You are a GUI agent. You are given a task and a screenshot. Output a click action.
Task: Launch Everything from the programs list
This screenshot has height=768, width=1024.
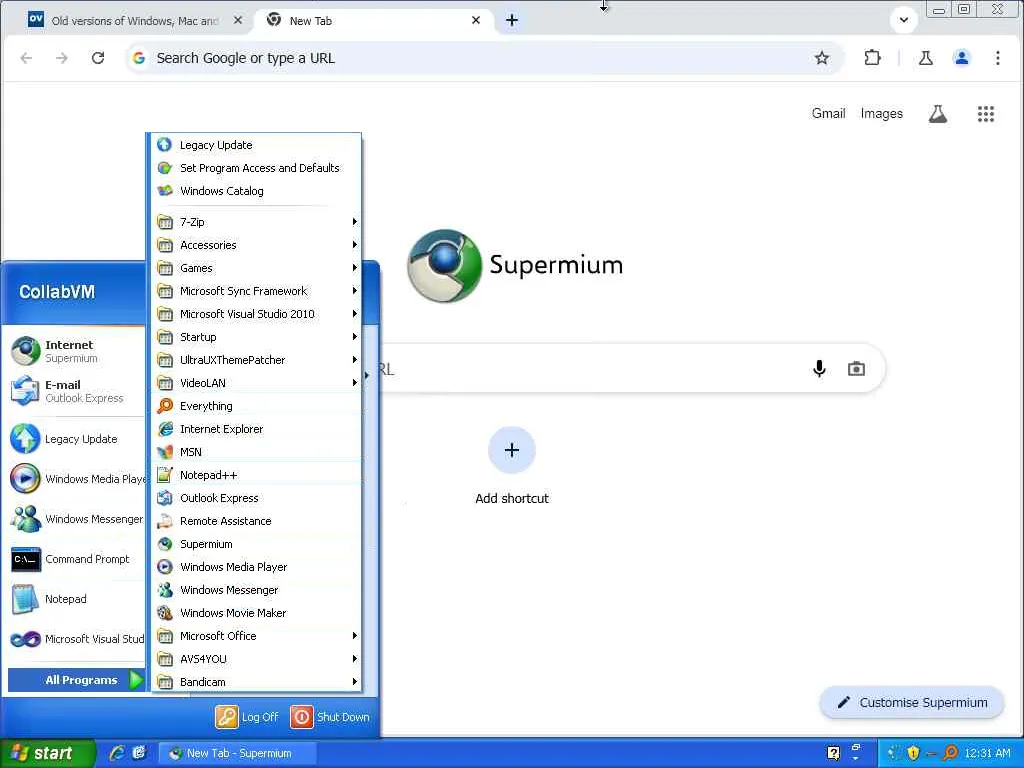pos(256,406)
